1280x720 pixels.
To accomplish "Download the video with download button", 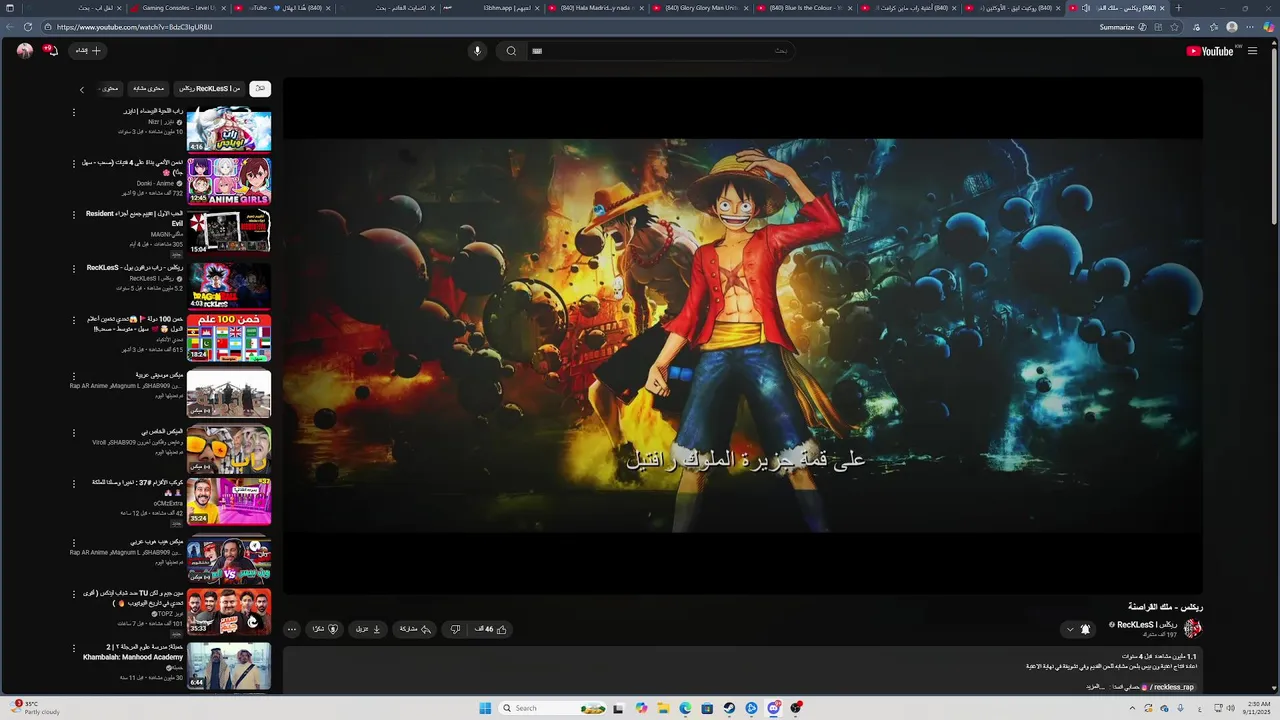I will [x=368, y=629].
